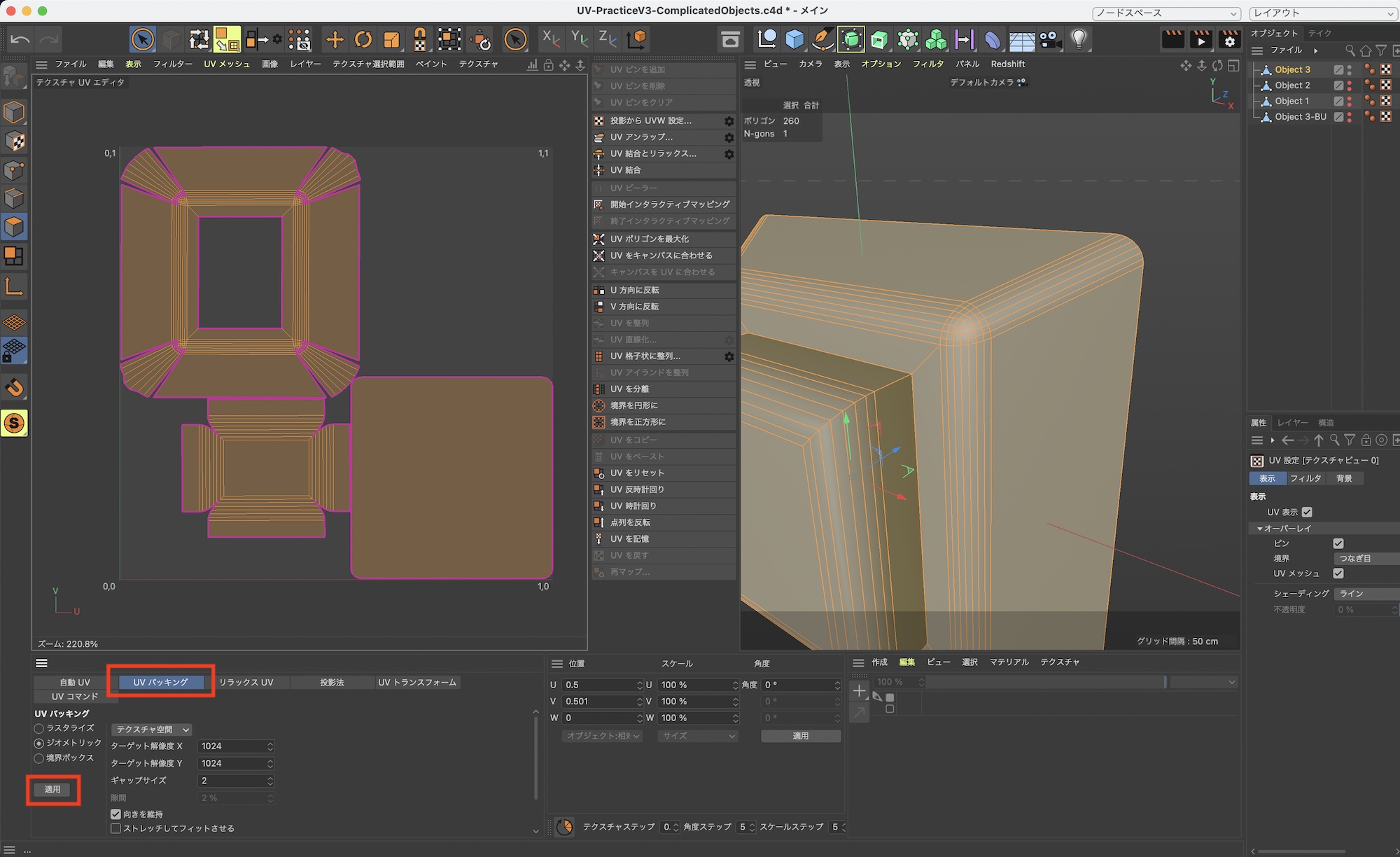The height and width of the screenshot is (857, 1400).
Task: Click UV をキャンバスに合わせる command
Action: click(x=661, y=256)
